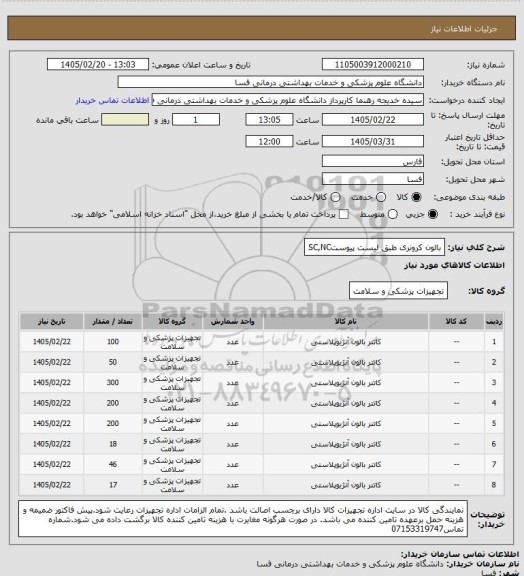Open the اطلاعات تماس خریدار link
This screenshot has width=524, height=576.
pos(112,101)
